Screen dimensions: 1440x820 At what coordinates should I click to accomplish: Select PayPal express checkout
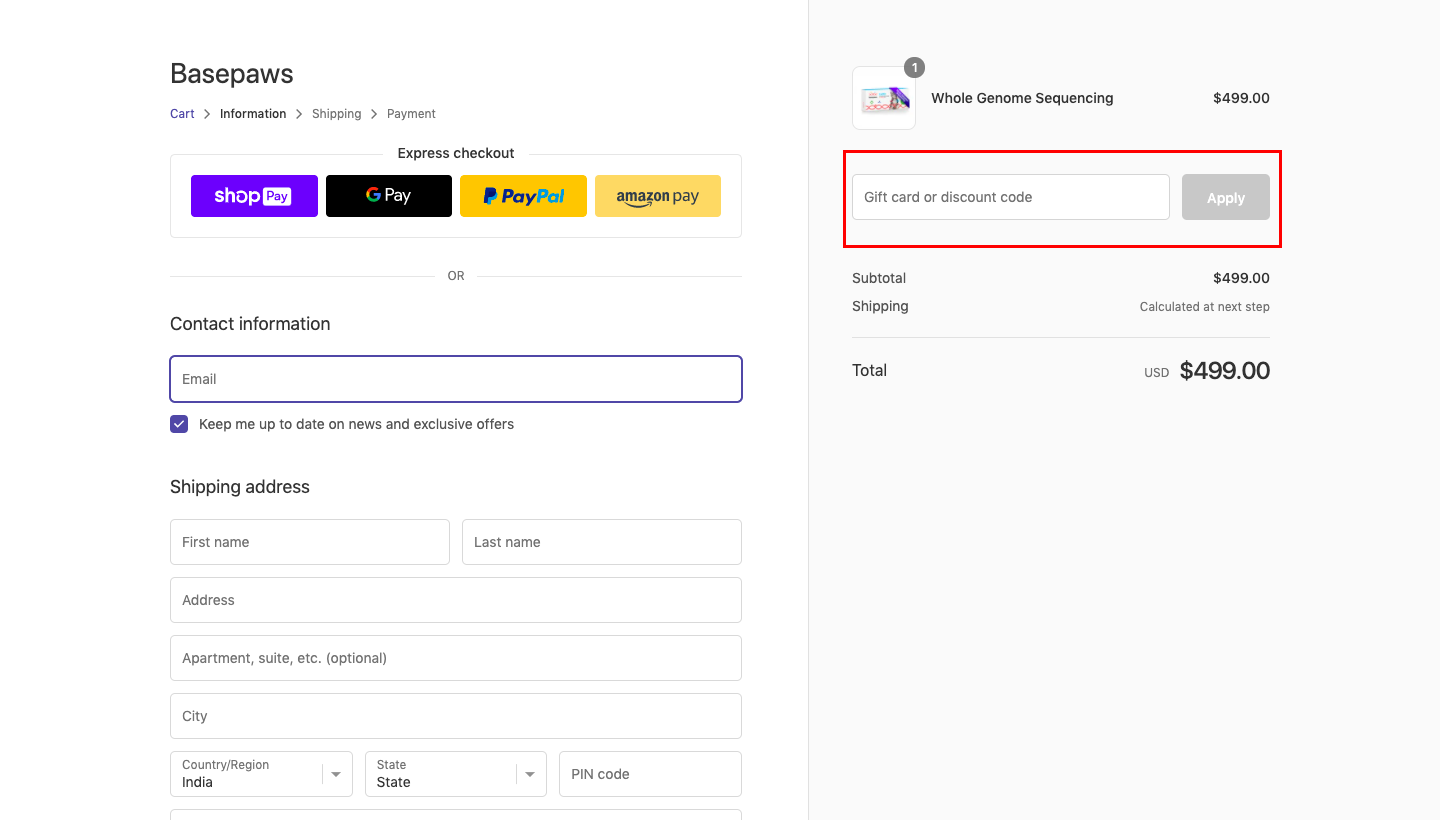click(x=523, y=196)
